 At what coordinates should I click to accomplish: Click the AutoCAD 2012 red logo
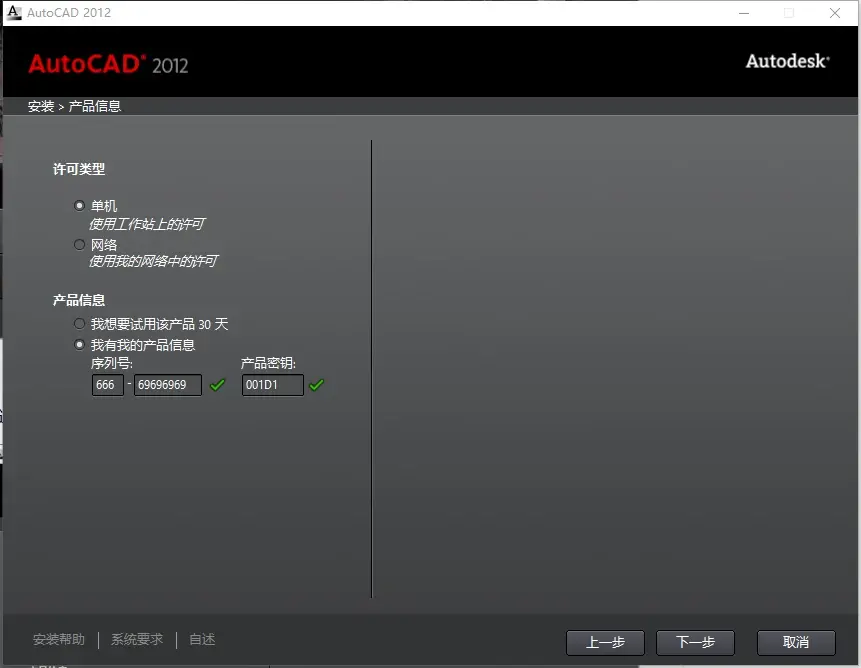click(108, 64)
